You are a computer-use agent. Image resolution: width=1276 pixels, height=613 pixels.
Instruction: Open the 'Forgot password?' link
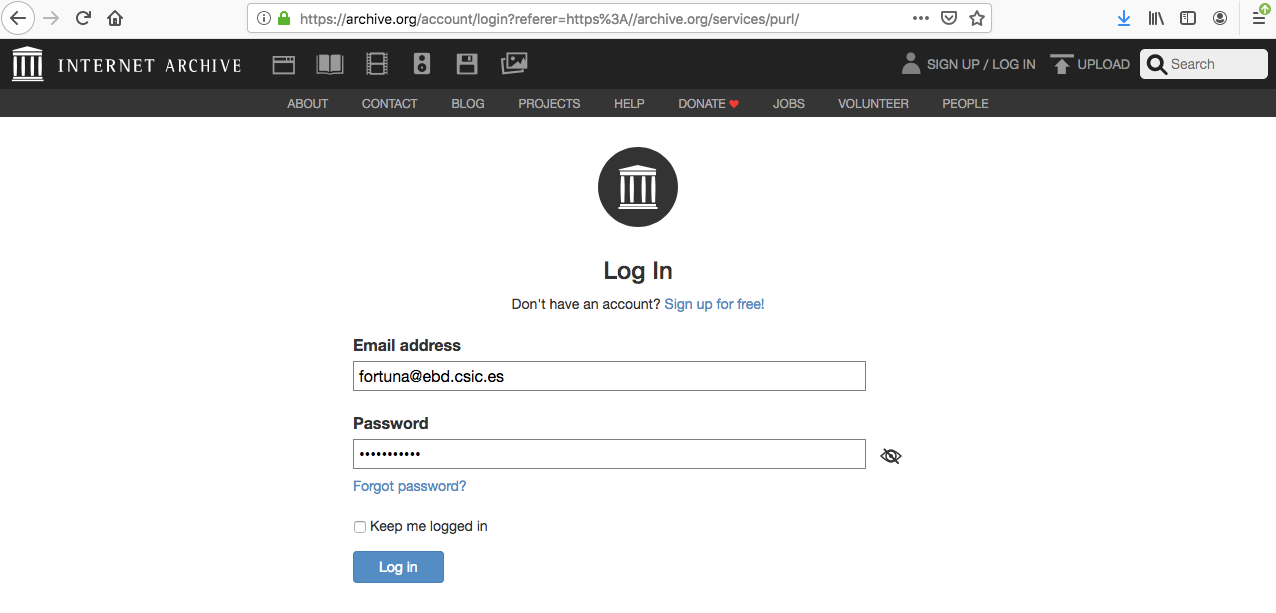coord(410,486)
